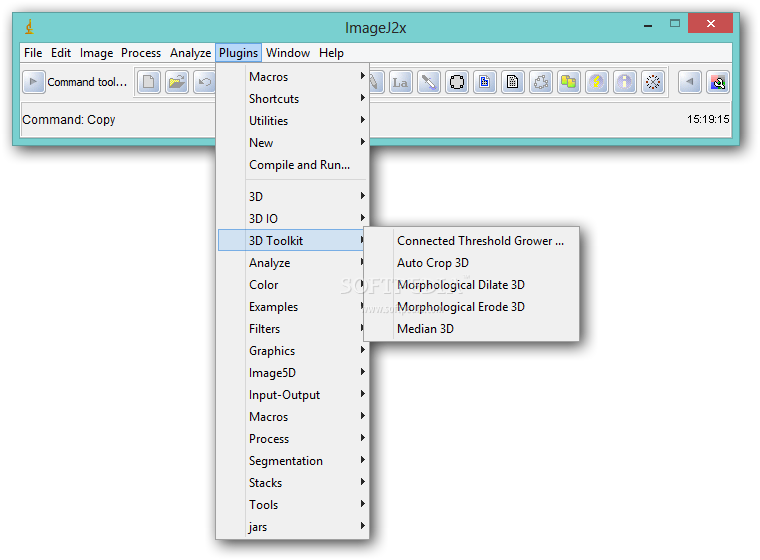Click the pencil tool icon beside the menu
760x560 pixels.
[x=376, y=82]
